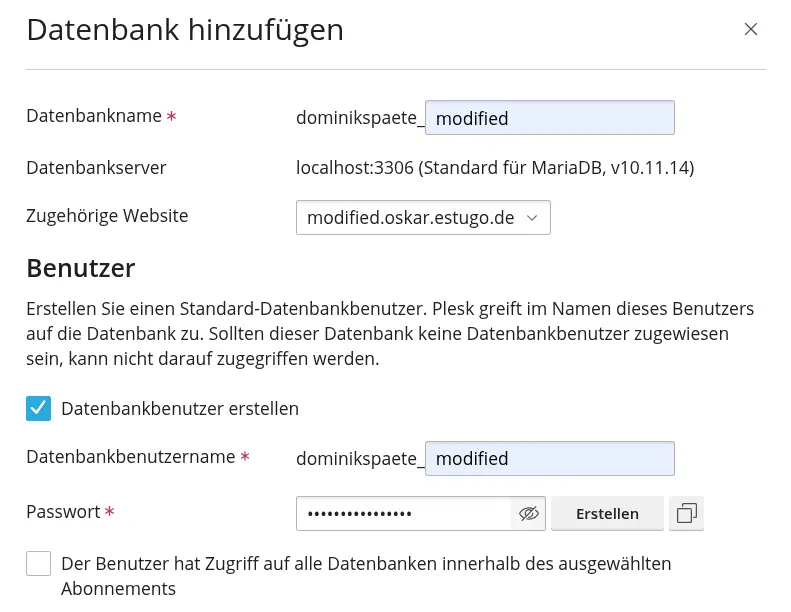Viewport: 791px width, 612px height.
Task: Enable user access to all databases checkbox
Action: [39, 564]
